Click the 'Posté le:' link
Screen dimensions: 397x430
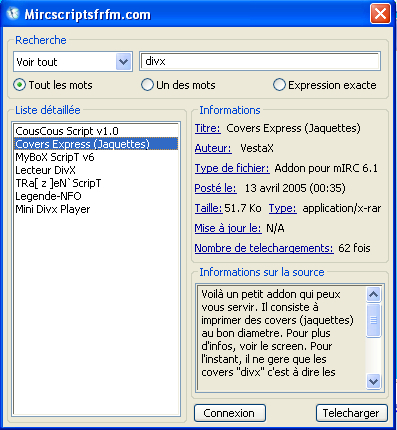[x=216, y=188]
